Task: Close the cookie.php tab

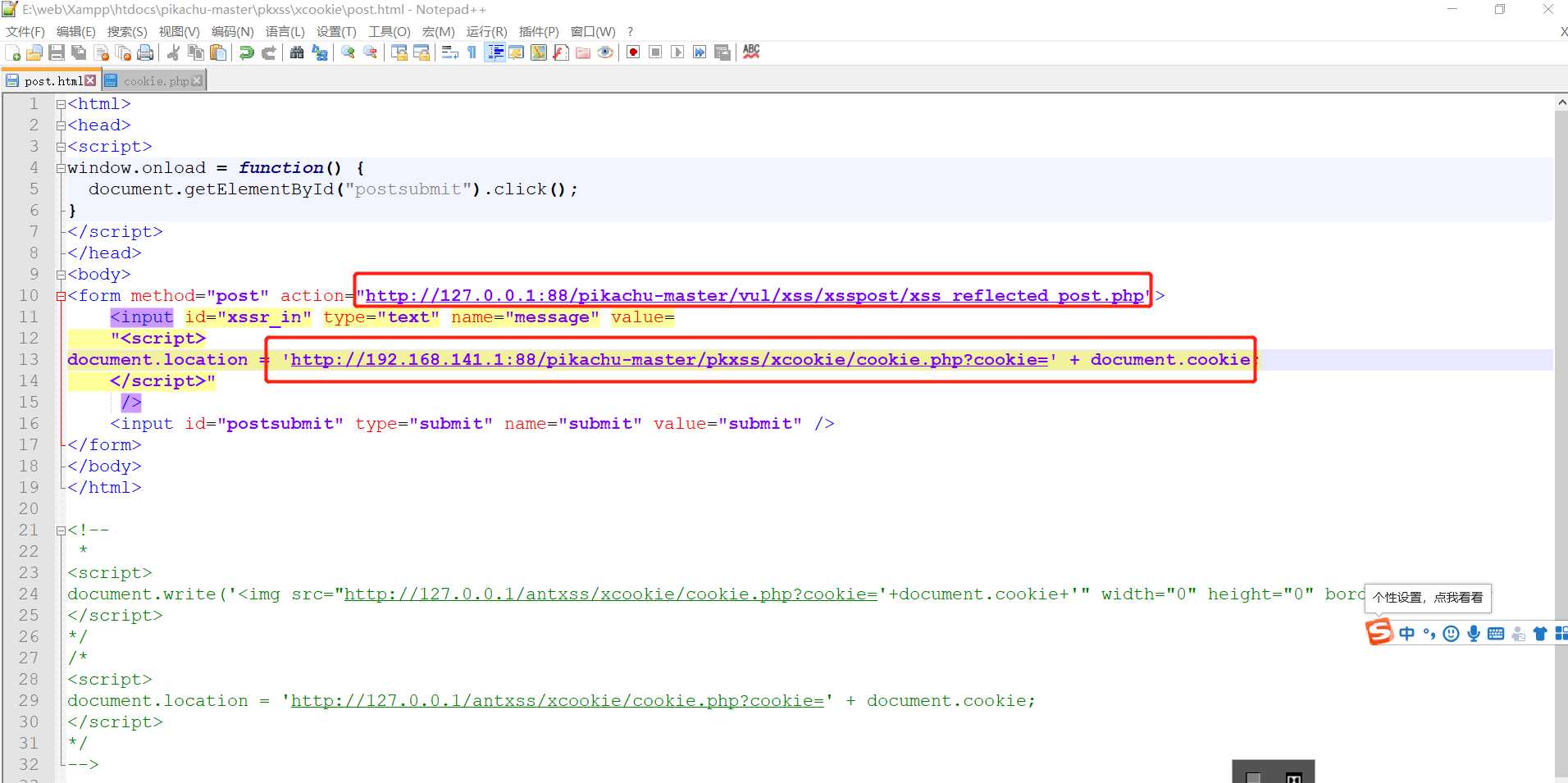Action: tap(197, 80)
